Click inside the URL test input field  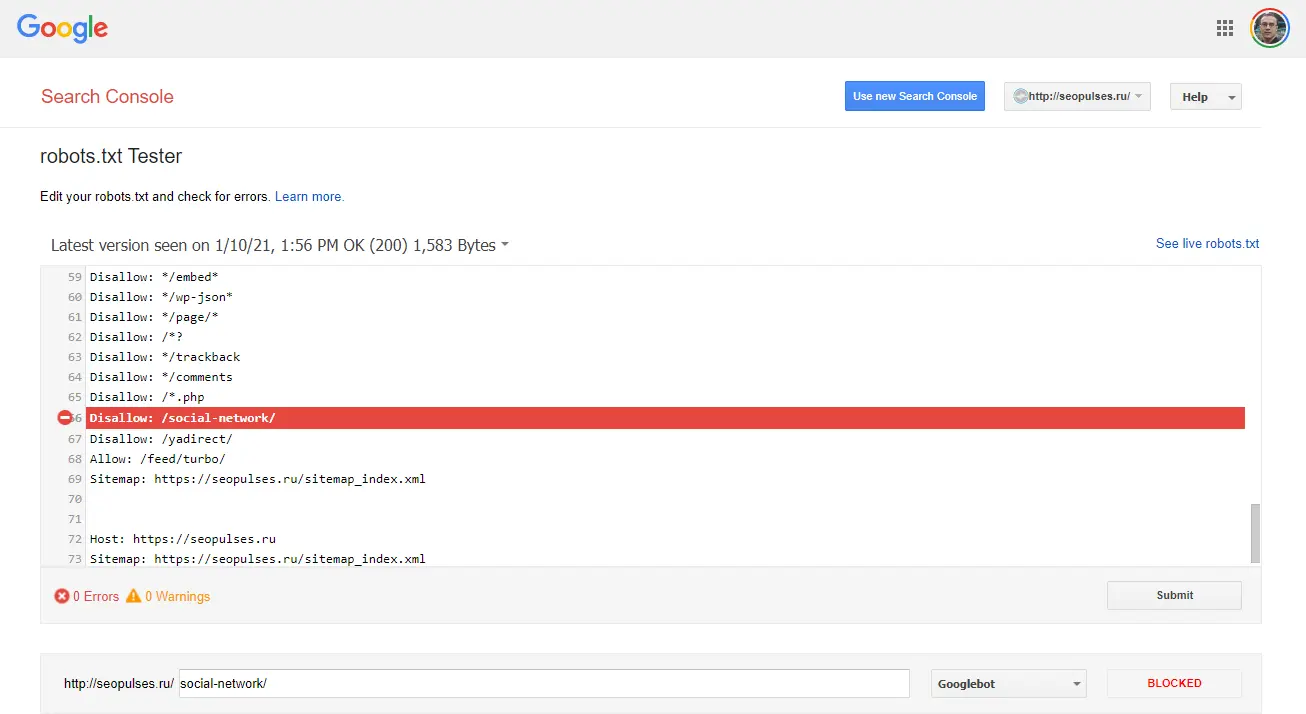(x=540, y=683)
